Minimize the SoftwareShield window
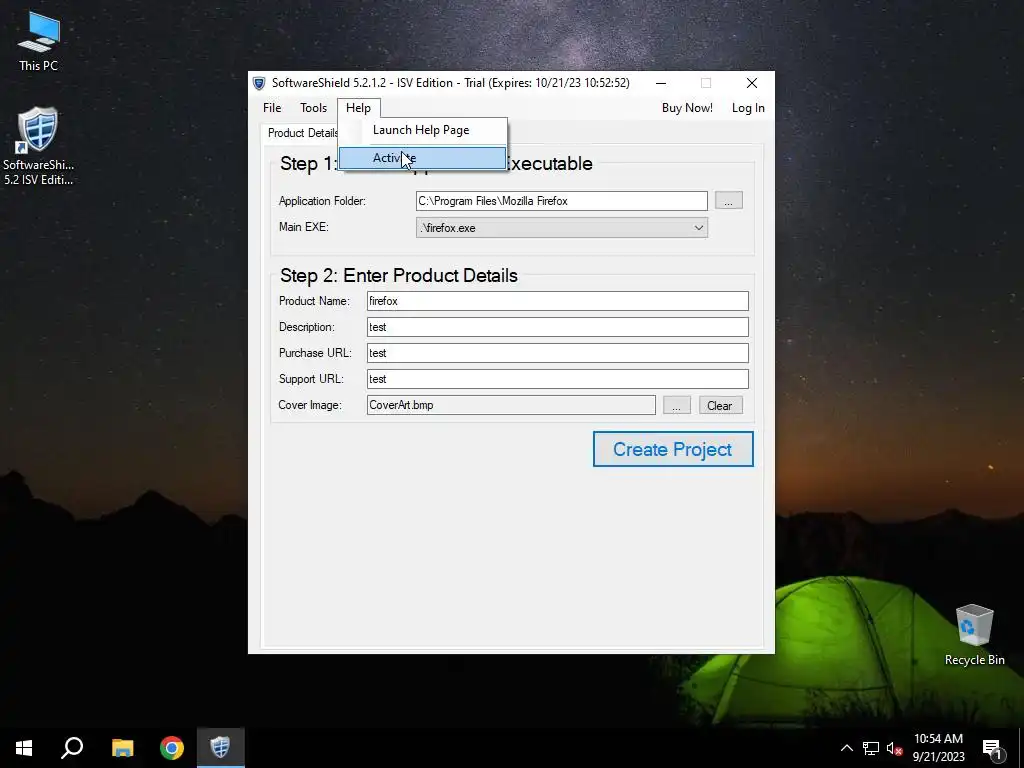 click(x=661, y=83)
